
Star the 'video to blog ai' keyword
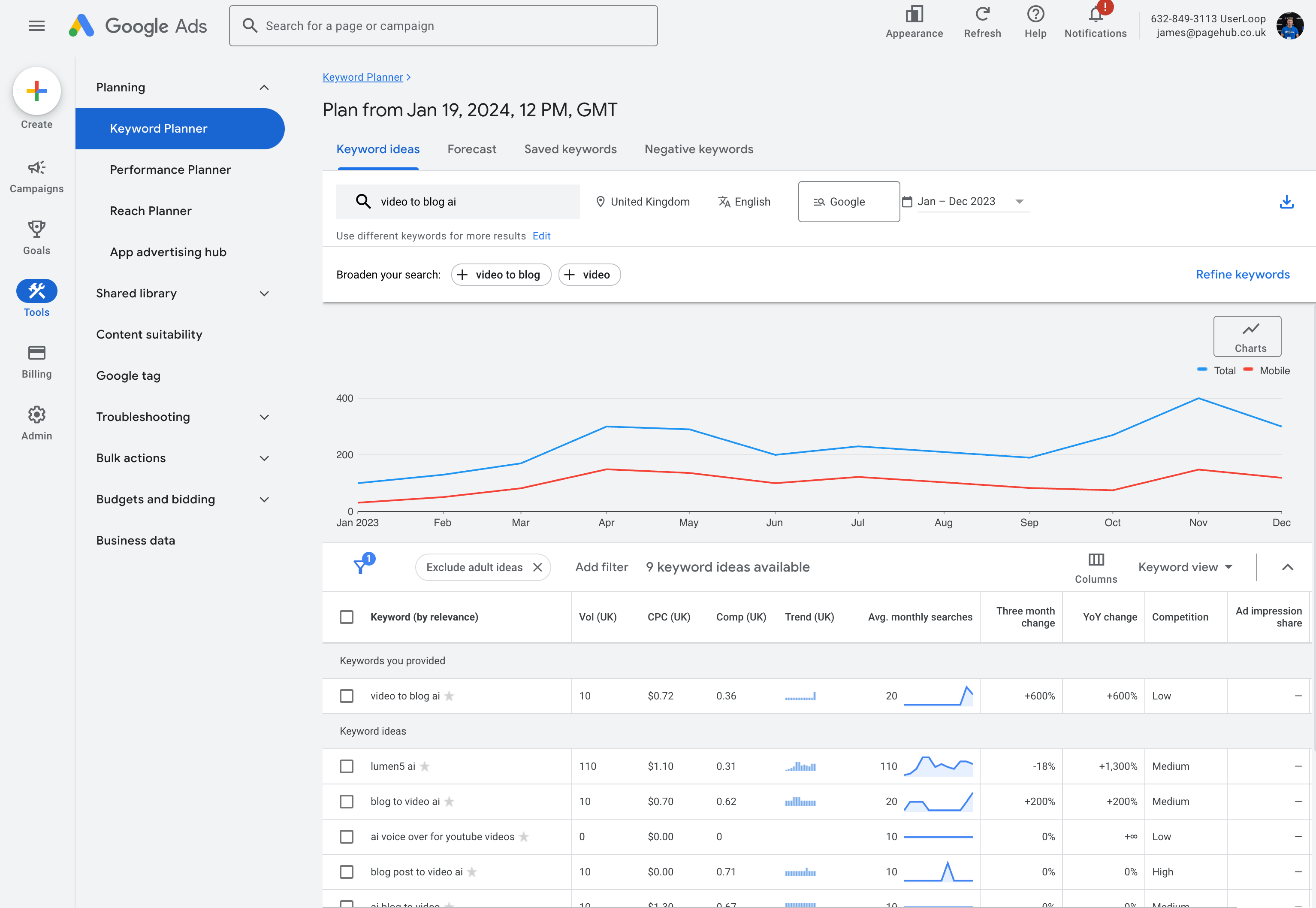(449, 696)
